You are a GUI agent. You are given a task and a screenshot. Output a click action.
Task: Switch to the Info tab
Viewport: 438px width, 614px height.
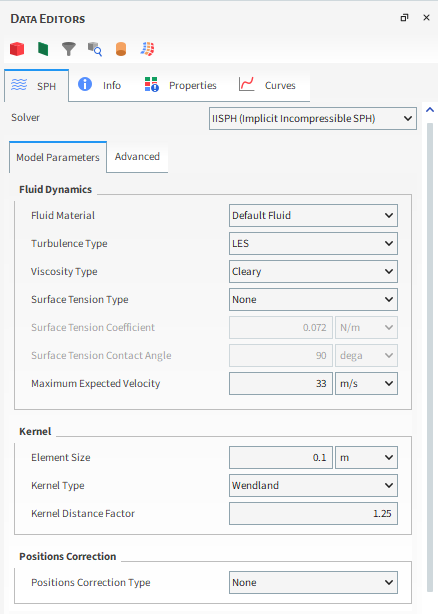(x=99, y=85)
